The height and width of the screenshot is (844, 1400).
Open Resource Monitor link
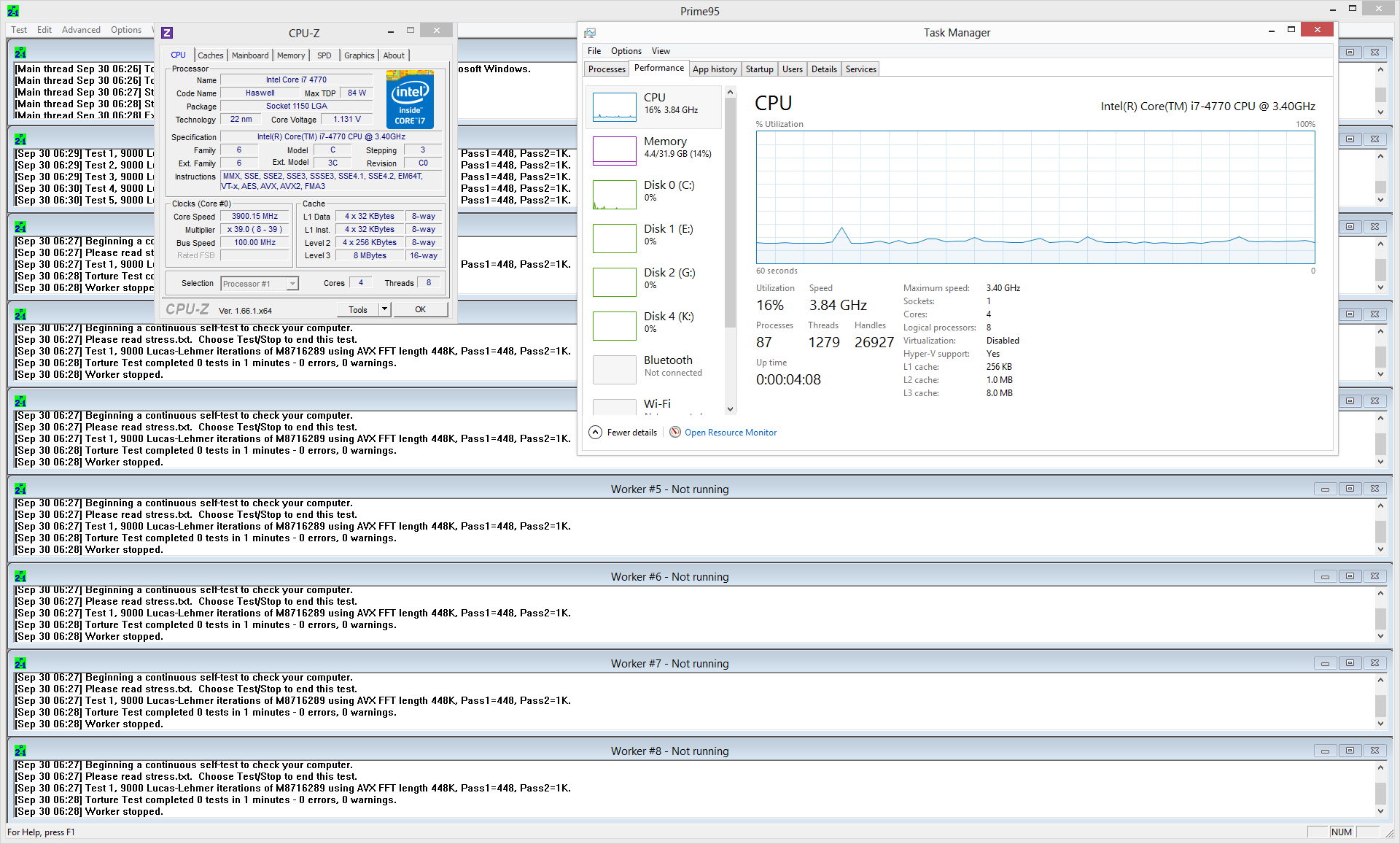(x=730, y=433)
